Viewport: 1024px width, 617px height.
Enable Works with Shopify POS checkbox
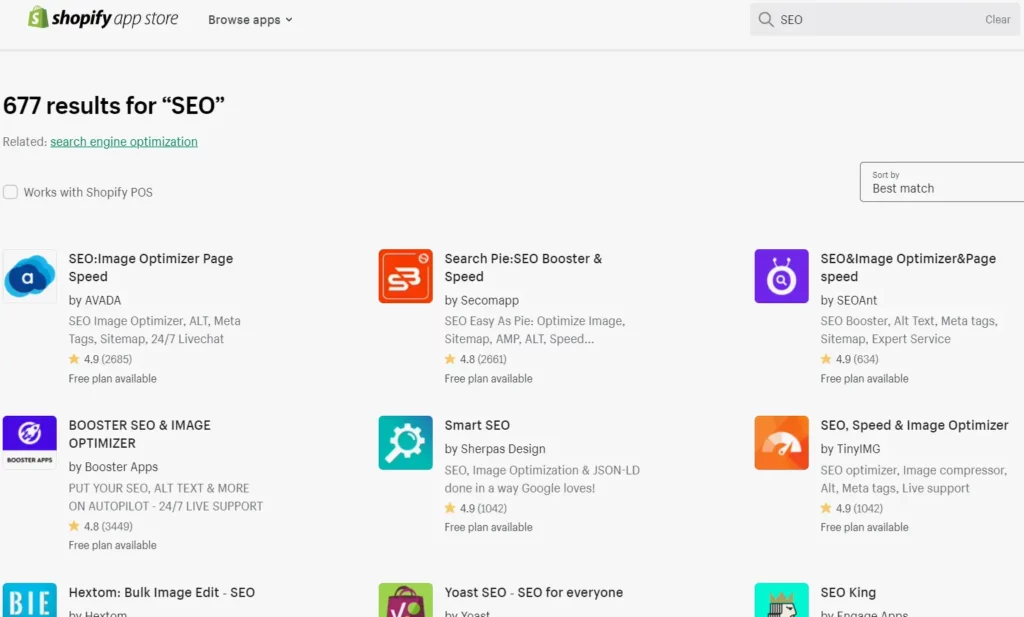10,192
